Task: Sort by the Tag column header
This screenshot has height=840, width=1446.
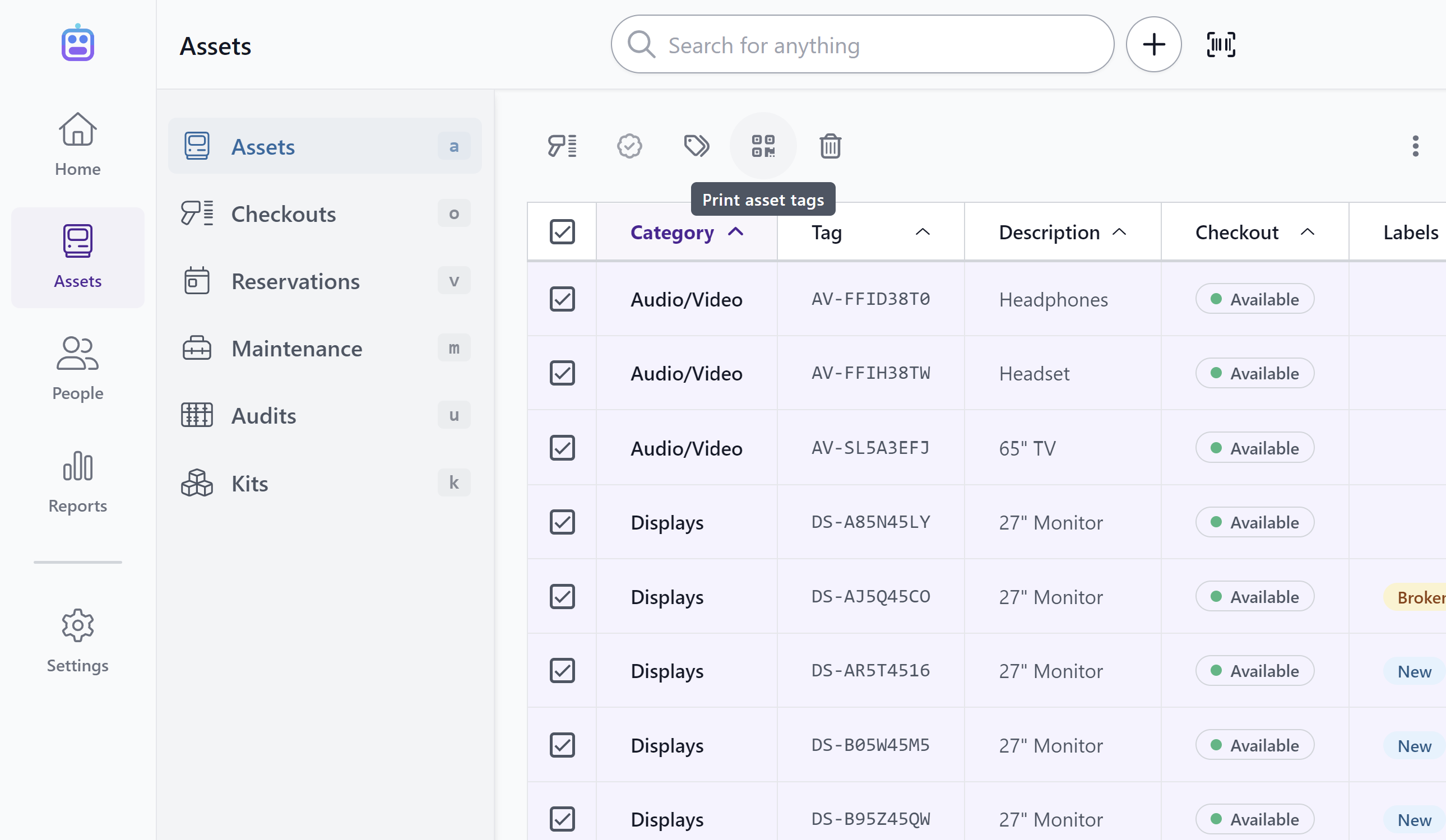Action: coord(870,232)
